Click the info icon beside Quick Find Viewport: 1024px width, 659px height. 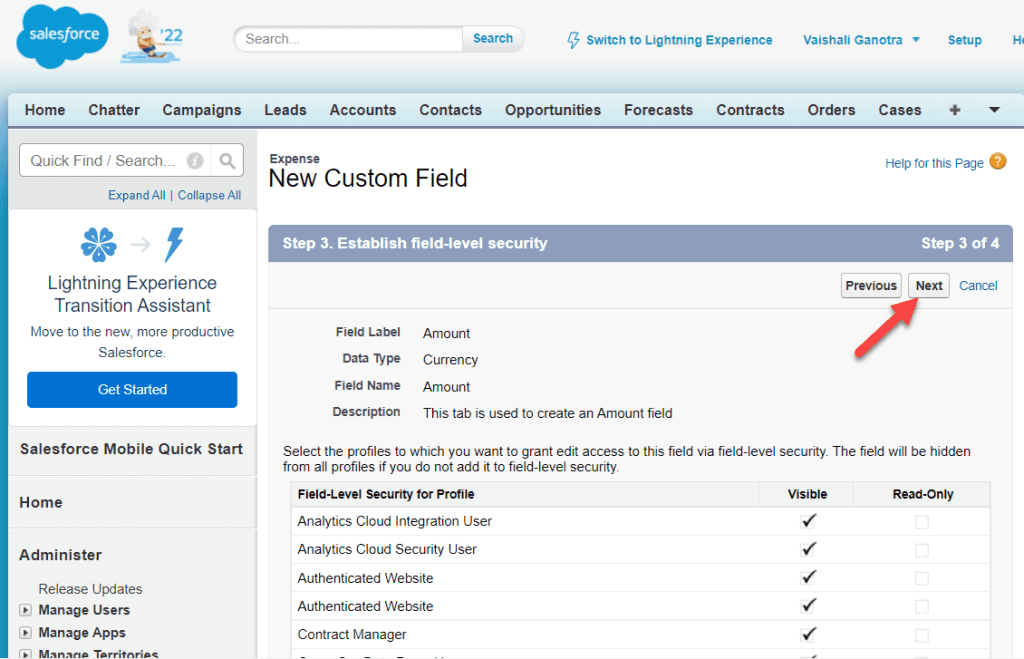click(x=195, y=160)
